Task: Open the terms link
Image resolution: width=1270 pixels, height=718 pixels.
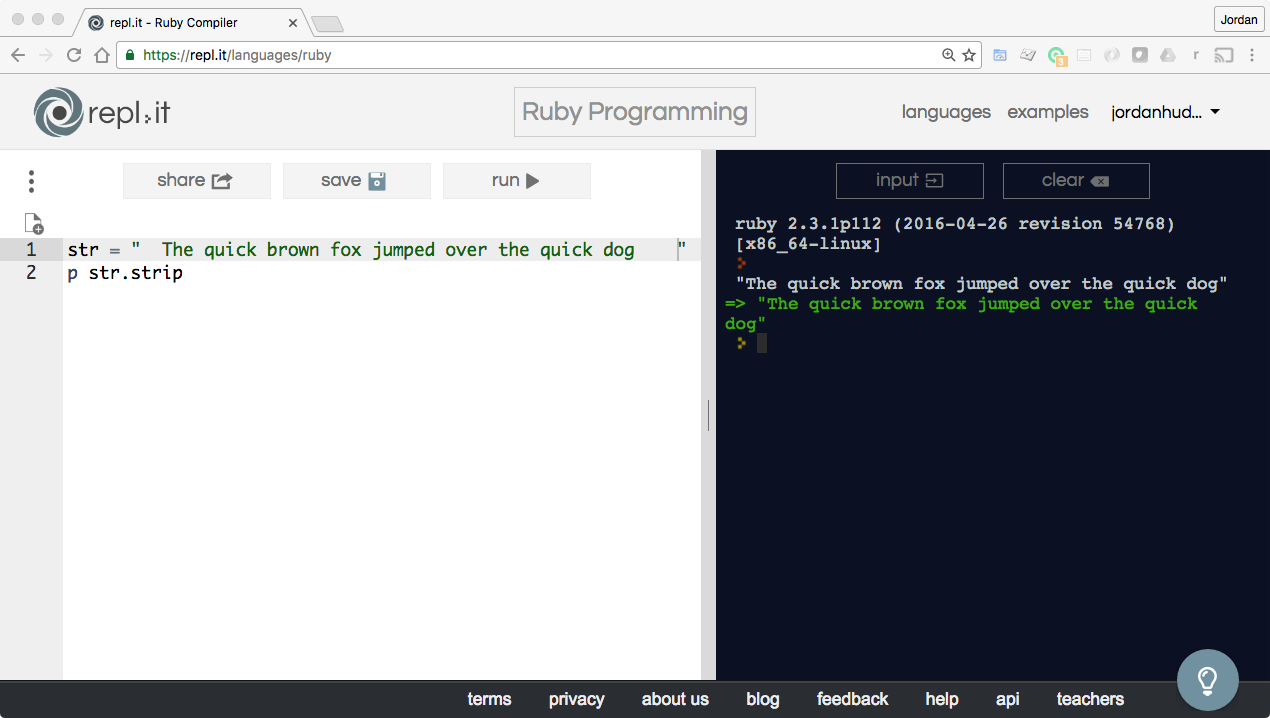Action: click(489, 699)
